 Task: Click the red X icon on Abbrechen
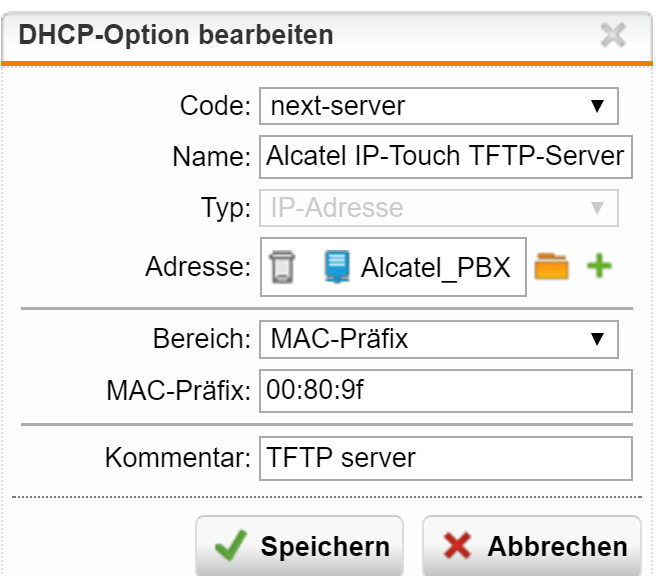456,546
